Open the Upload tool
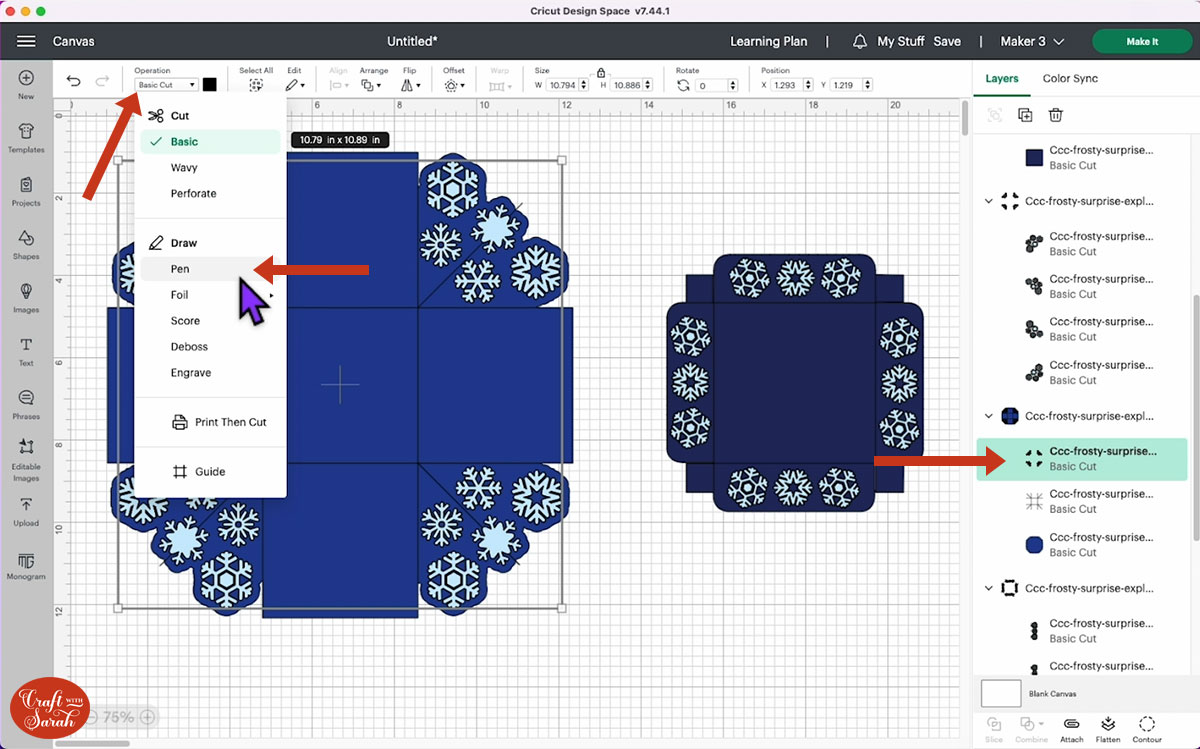The height and width of the screenshot is (749, 1200). tap(26, 509)
